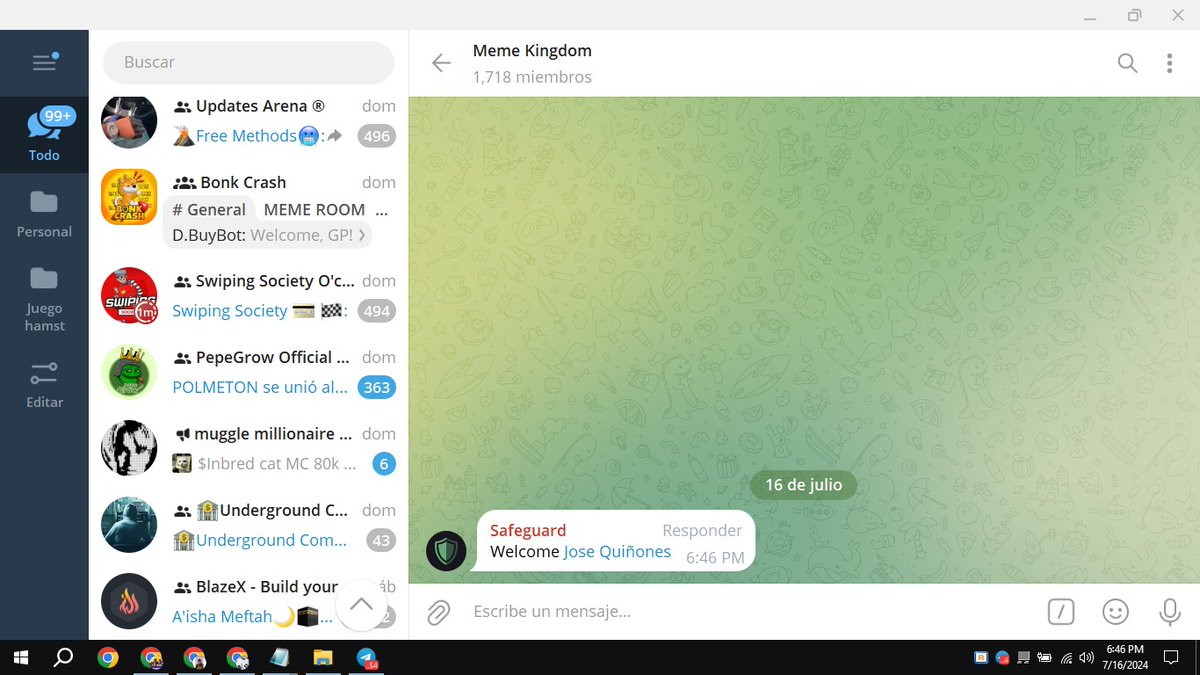Search in the Meme Kingdom chat
The image size is (1200, 675).
pyautogui.click(x=1127, y=63)
